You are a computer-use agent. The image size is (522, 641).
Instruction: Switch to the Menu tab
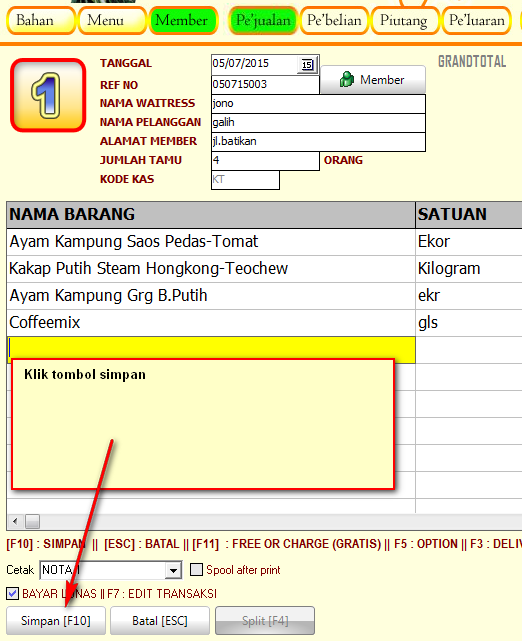112,20
